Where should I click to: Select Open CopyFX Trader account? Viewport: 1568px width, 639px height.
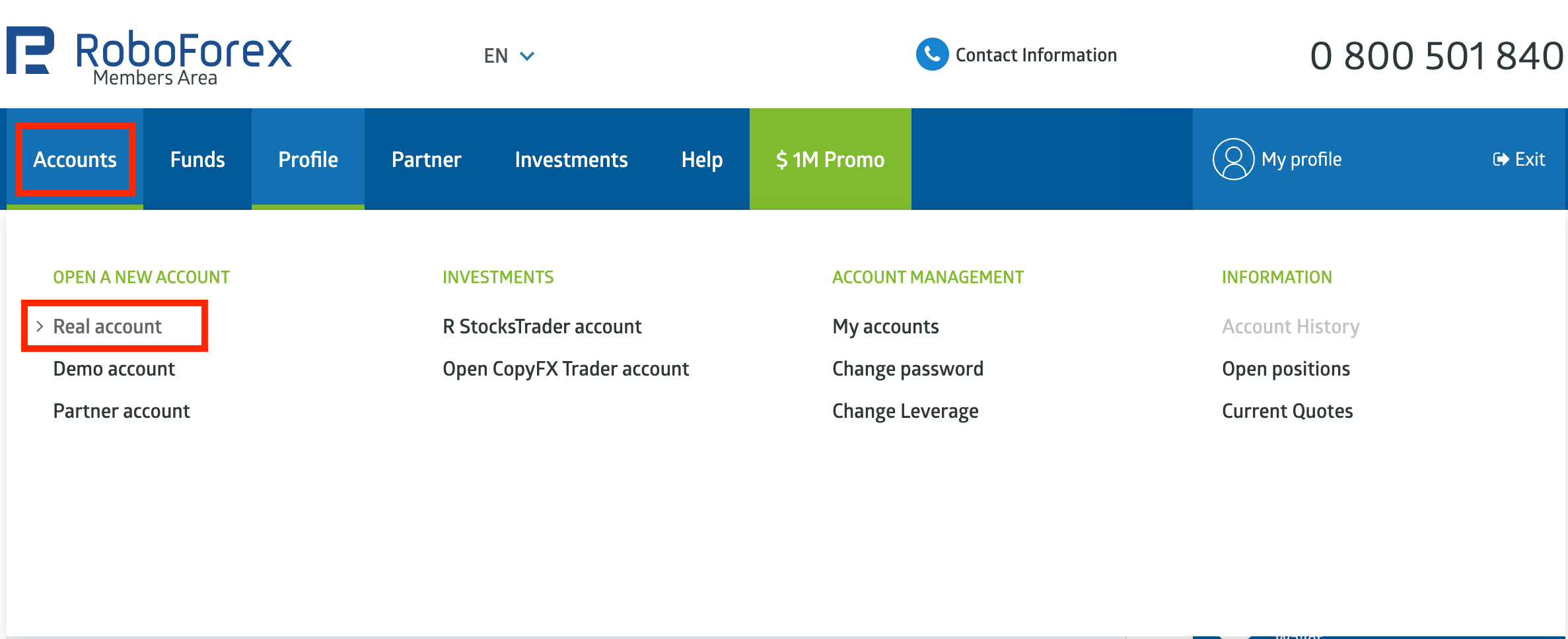[565, 368]
